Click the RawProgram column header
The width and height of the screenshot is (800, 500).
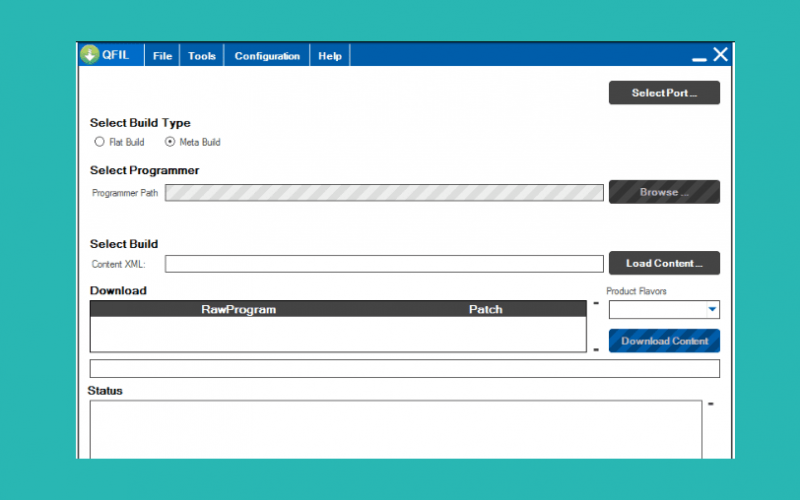238,309
